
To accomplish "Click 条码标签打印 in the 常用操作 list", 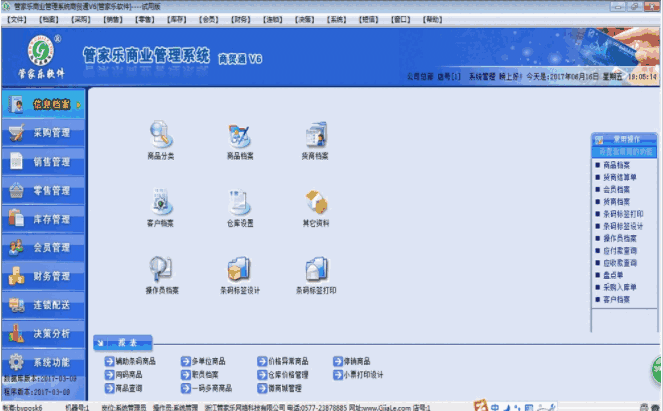I will point(623,214).
